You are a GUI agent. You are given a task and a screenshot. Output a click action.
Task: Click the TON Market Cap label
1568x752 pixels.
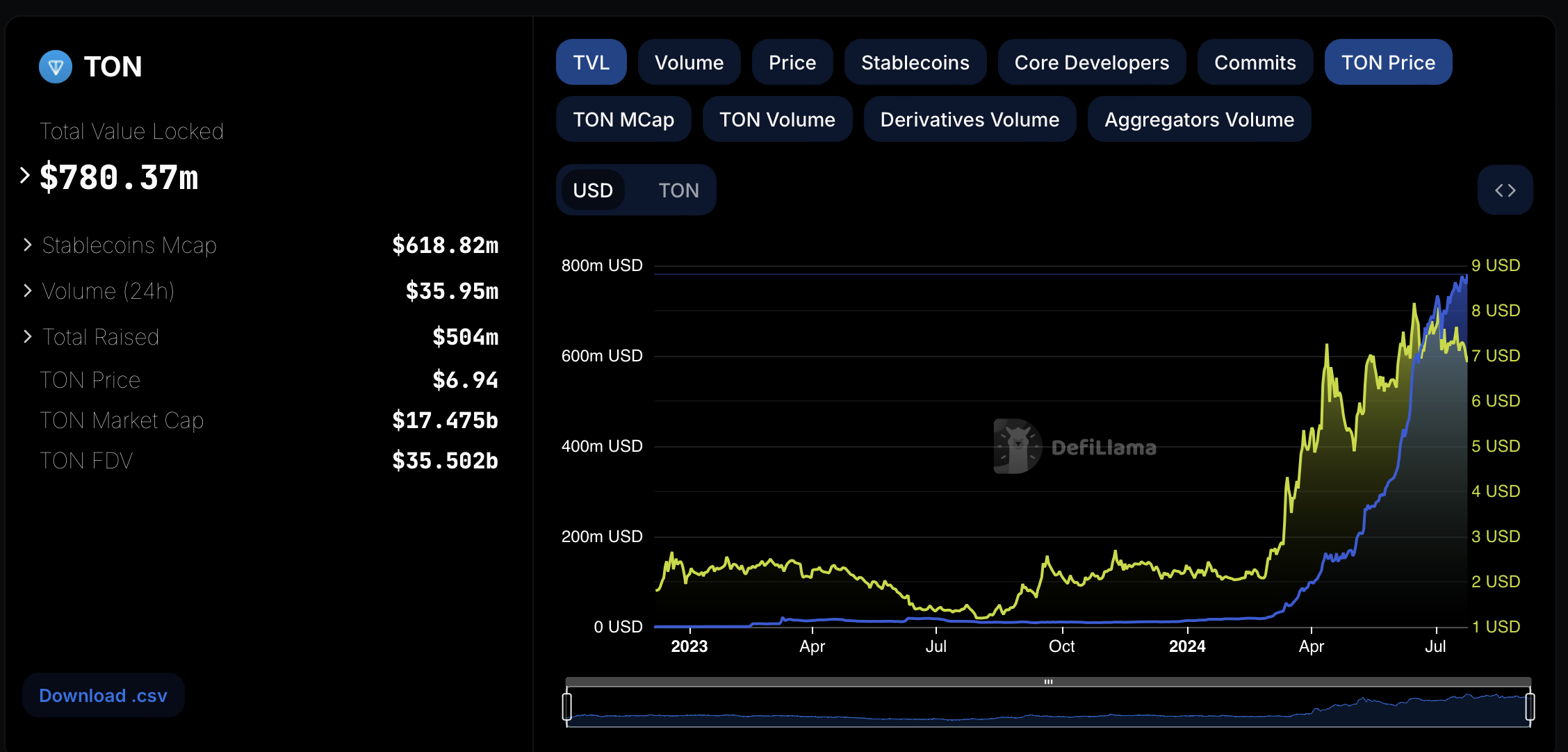click(122, 420)
